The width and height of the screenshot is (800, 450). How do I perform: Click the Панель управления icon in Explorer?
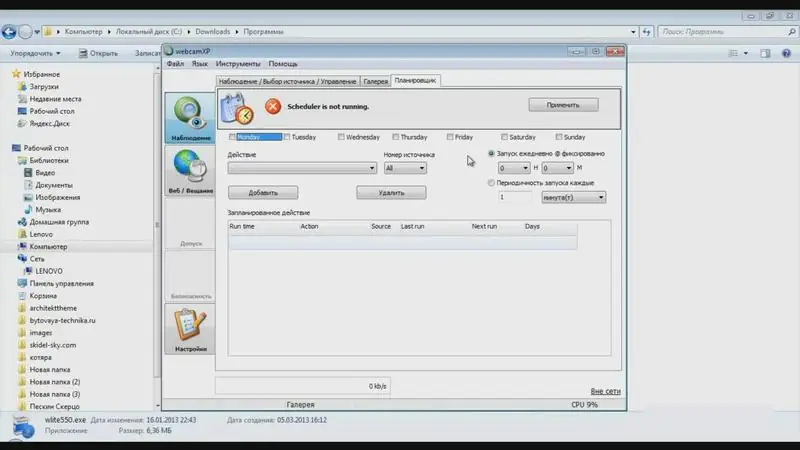[22, 283]
